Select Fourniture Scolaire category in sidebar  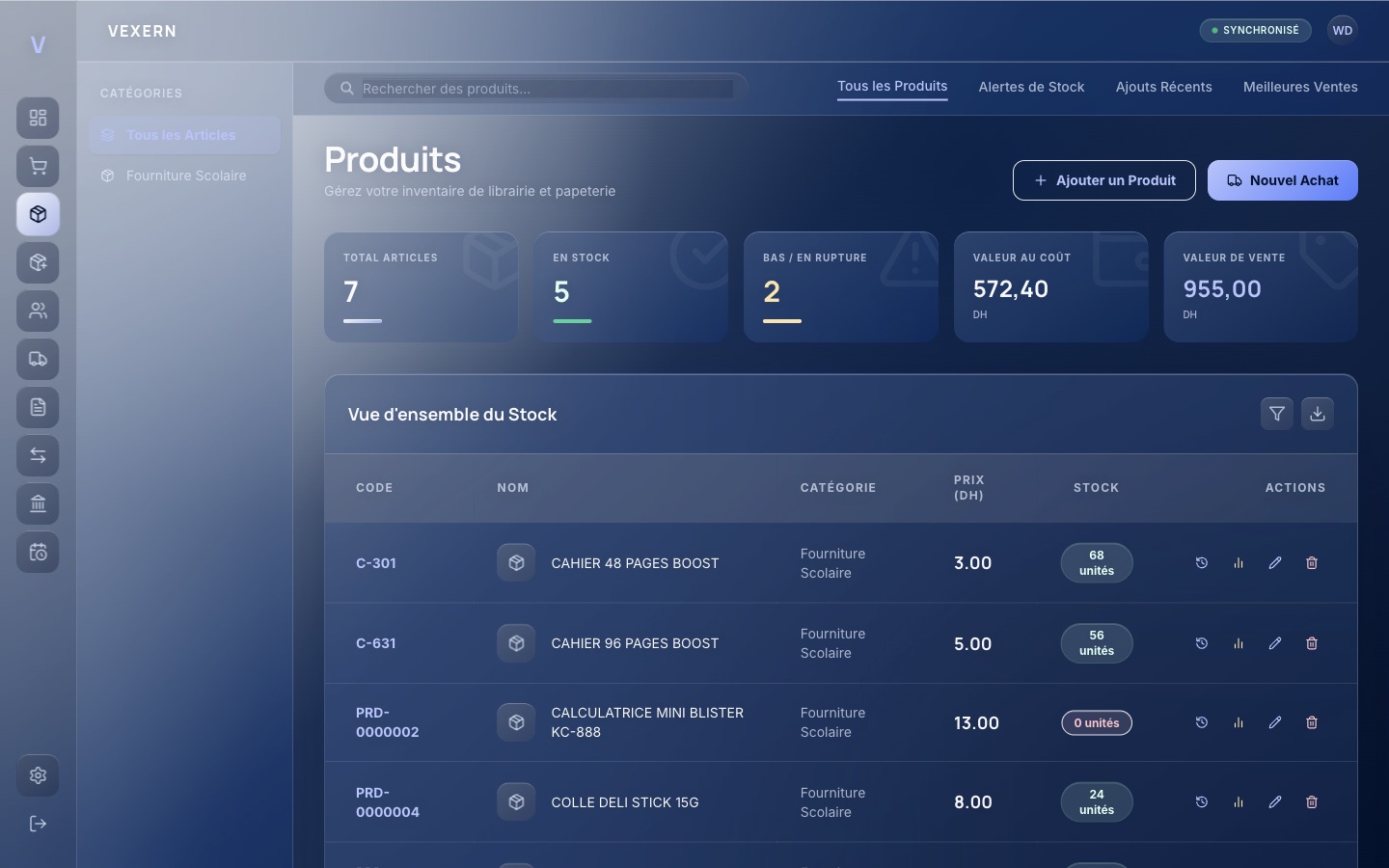[x=184, y=176]
